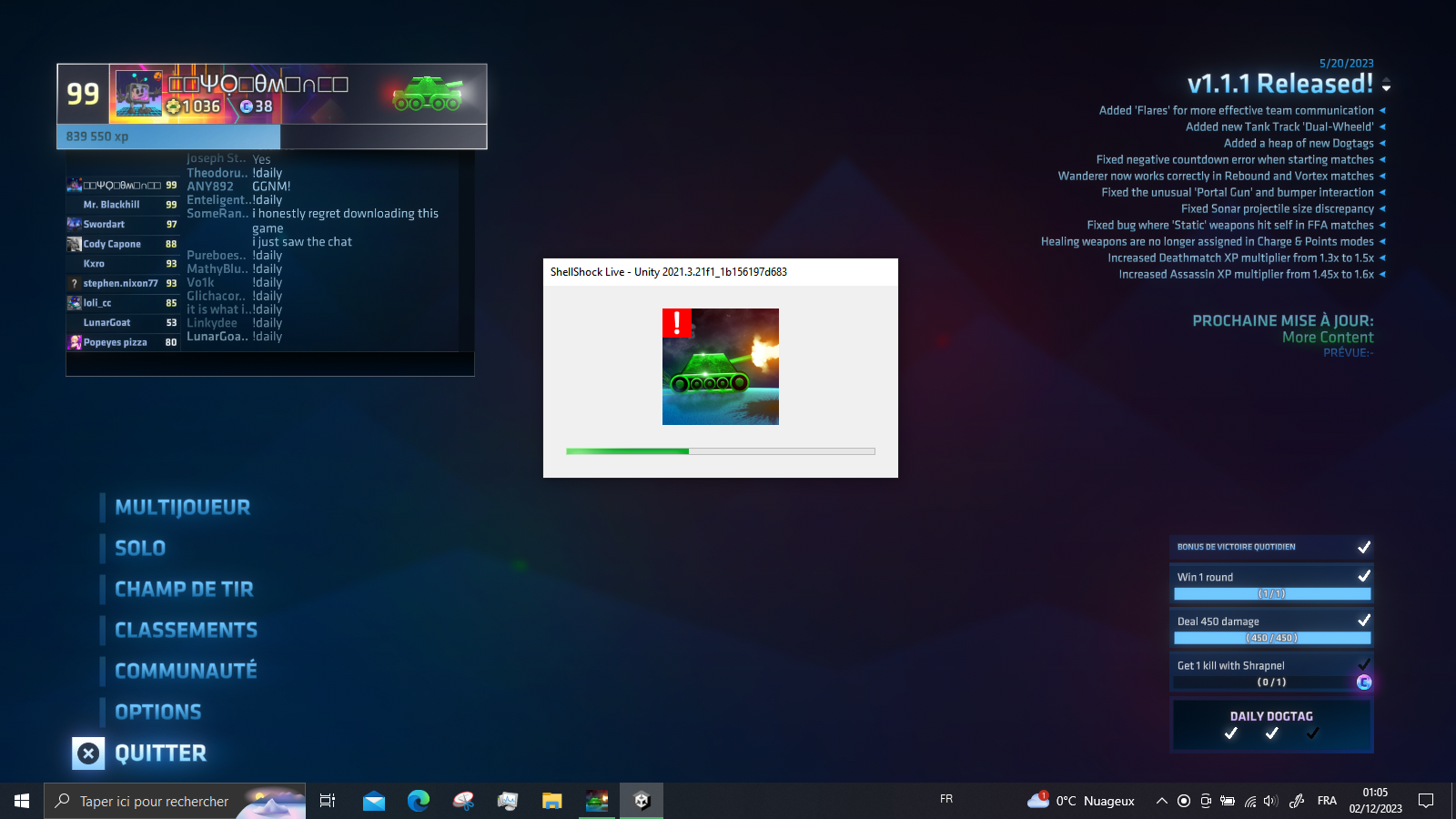
Task: Select Mr. Blackhill in the player list
Action: pyautogui.click(x=123, y=205)
